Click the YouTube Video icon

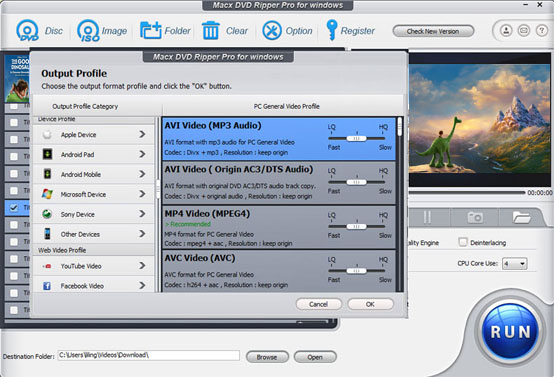click(x=47, y=266)
